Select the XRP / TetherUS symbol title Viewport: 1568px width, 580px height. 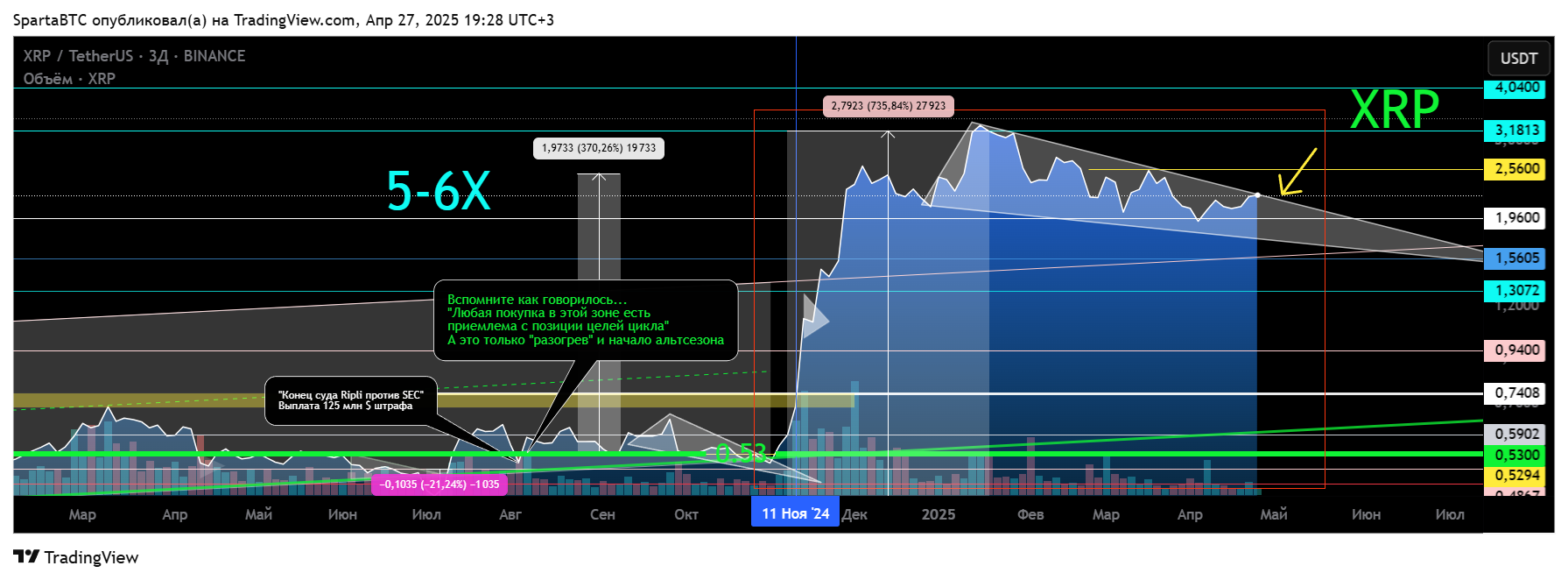pyautogui.click(x=134, y=56)
